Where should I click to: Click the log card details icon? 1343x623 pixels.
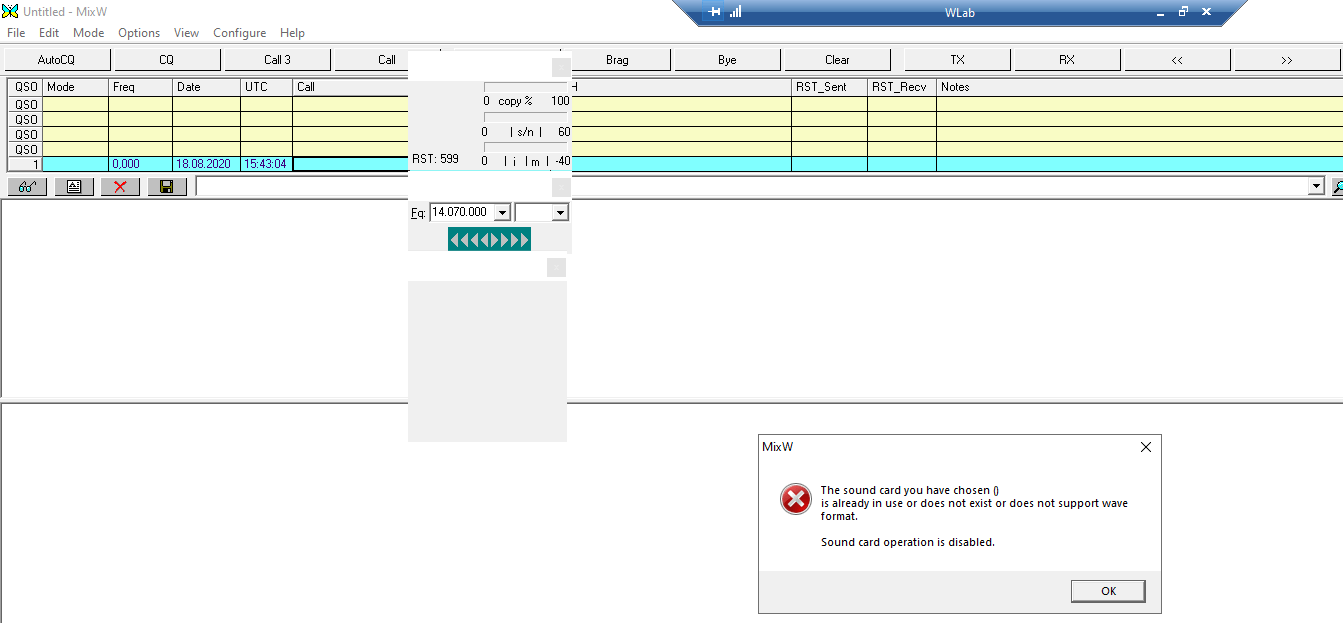[x=74, y=187]
